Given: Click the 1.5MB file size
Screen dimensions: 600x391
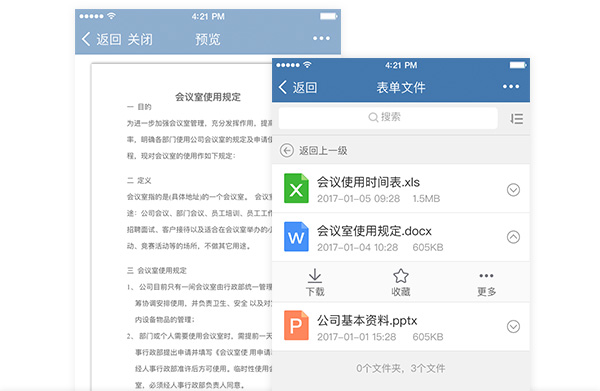Looking at the screenshot, I should (426, 199).
